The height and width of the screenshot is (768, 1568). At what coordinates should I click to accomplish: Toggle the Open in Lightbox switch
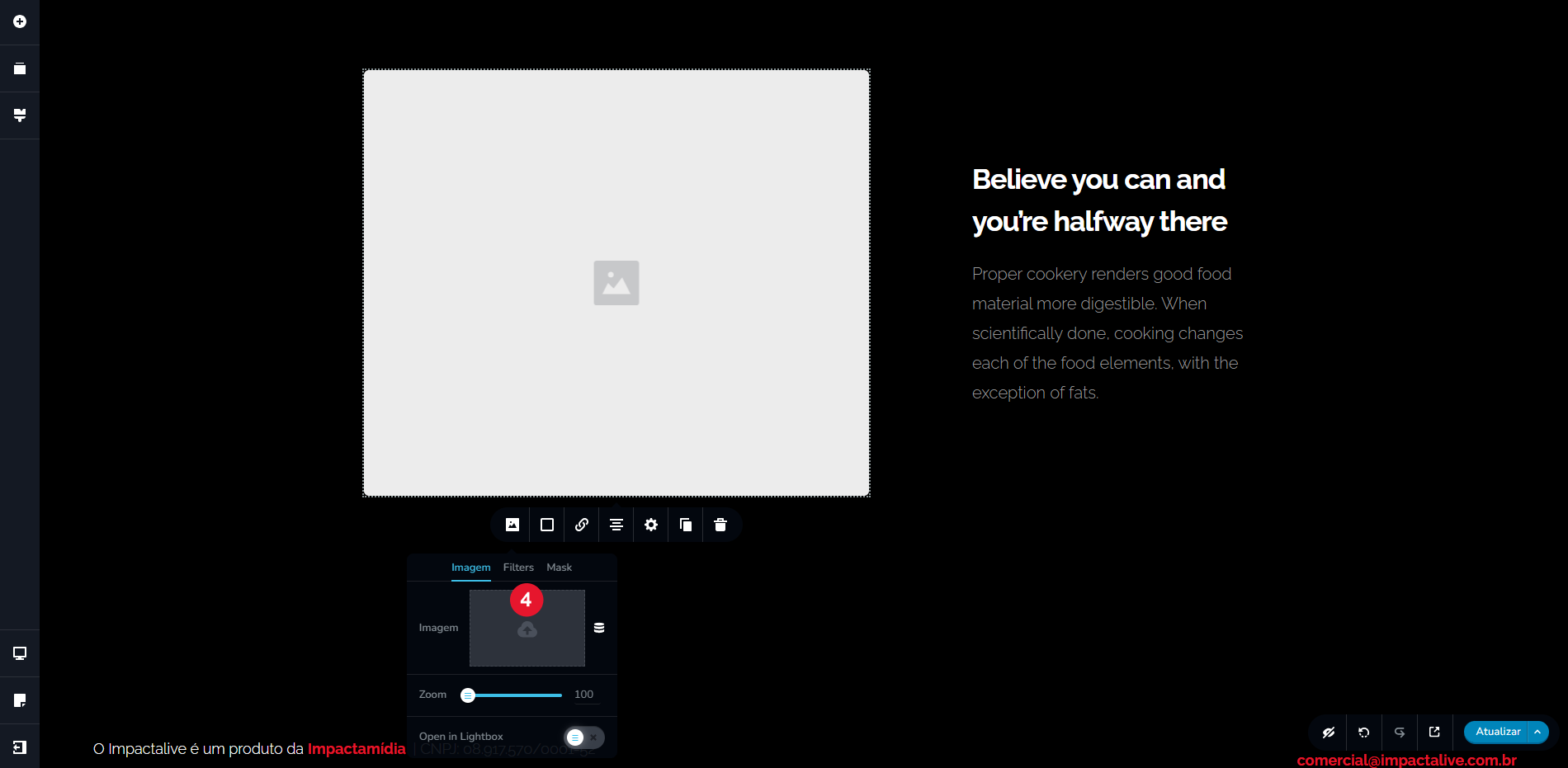tap(583, 737)
